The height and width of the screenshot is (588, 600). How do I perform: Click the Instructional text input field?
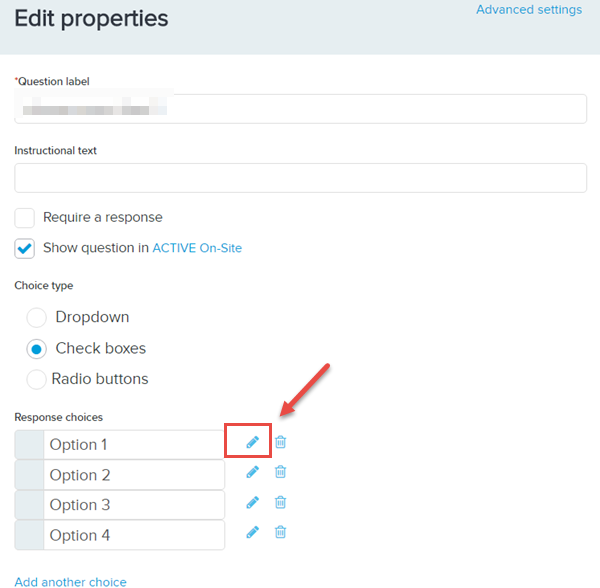(x=300, y=178)
